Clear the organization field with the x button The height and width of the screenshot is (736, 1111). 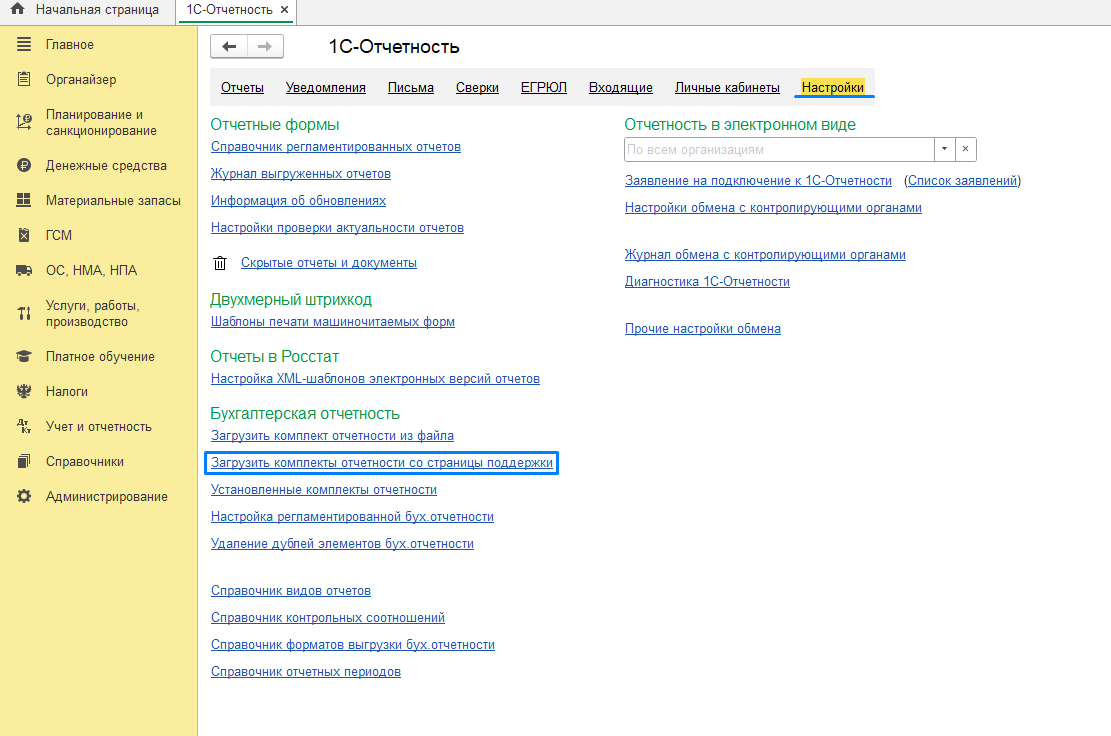tap(966, 149)
